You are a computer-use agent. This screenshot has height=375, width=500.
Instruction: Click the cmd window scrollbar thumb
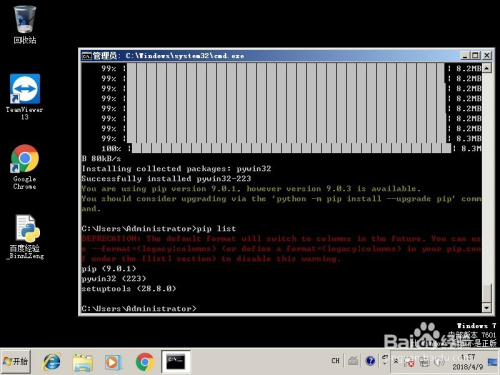point(487,293)
